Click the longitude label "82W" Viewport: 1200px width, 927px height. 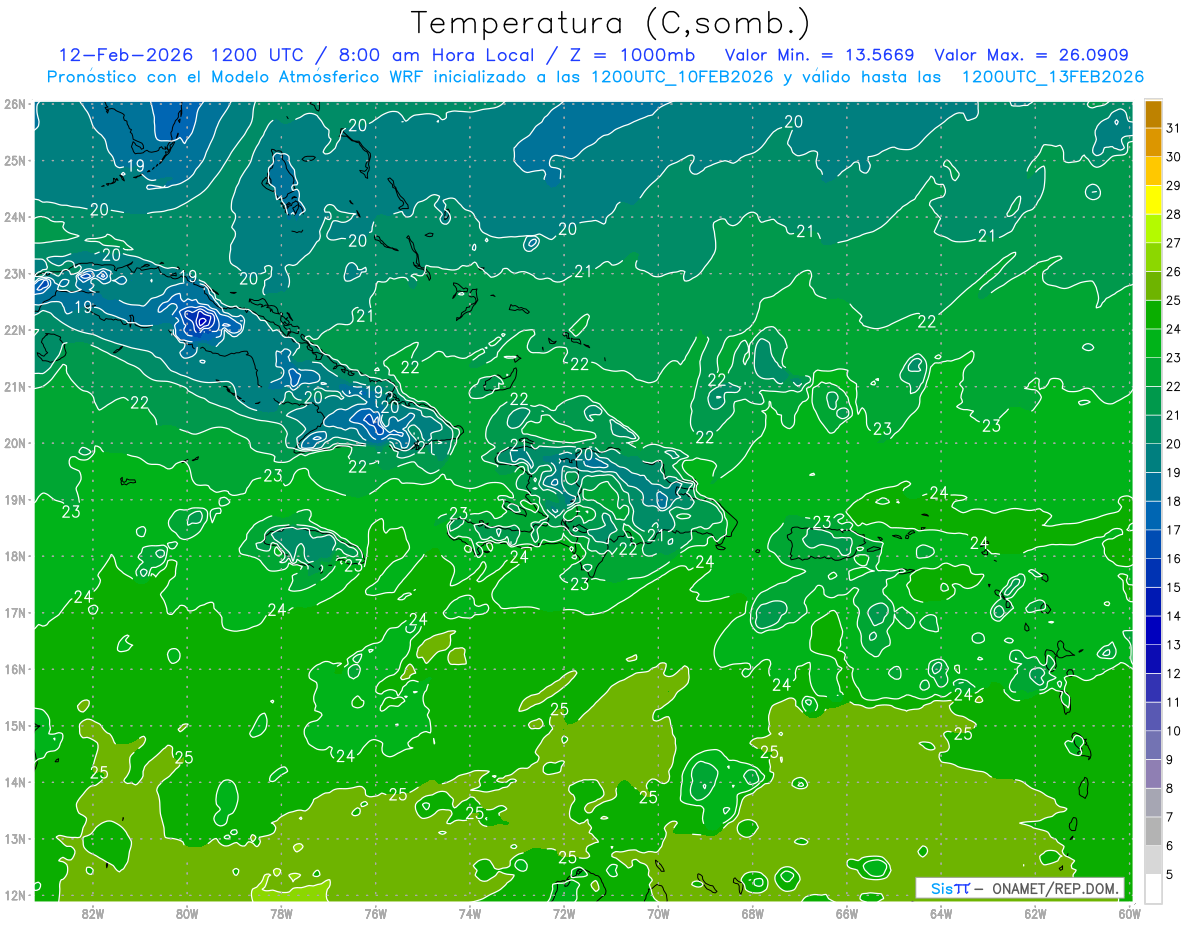click(93, 913)
